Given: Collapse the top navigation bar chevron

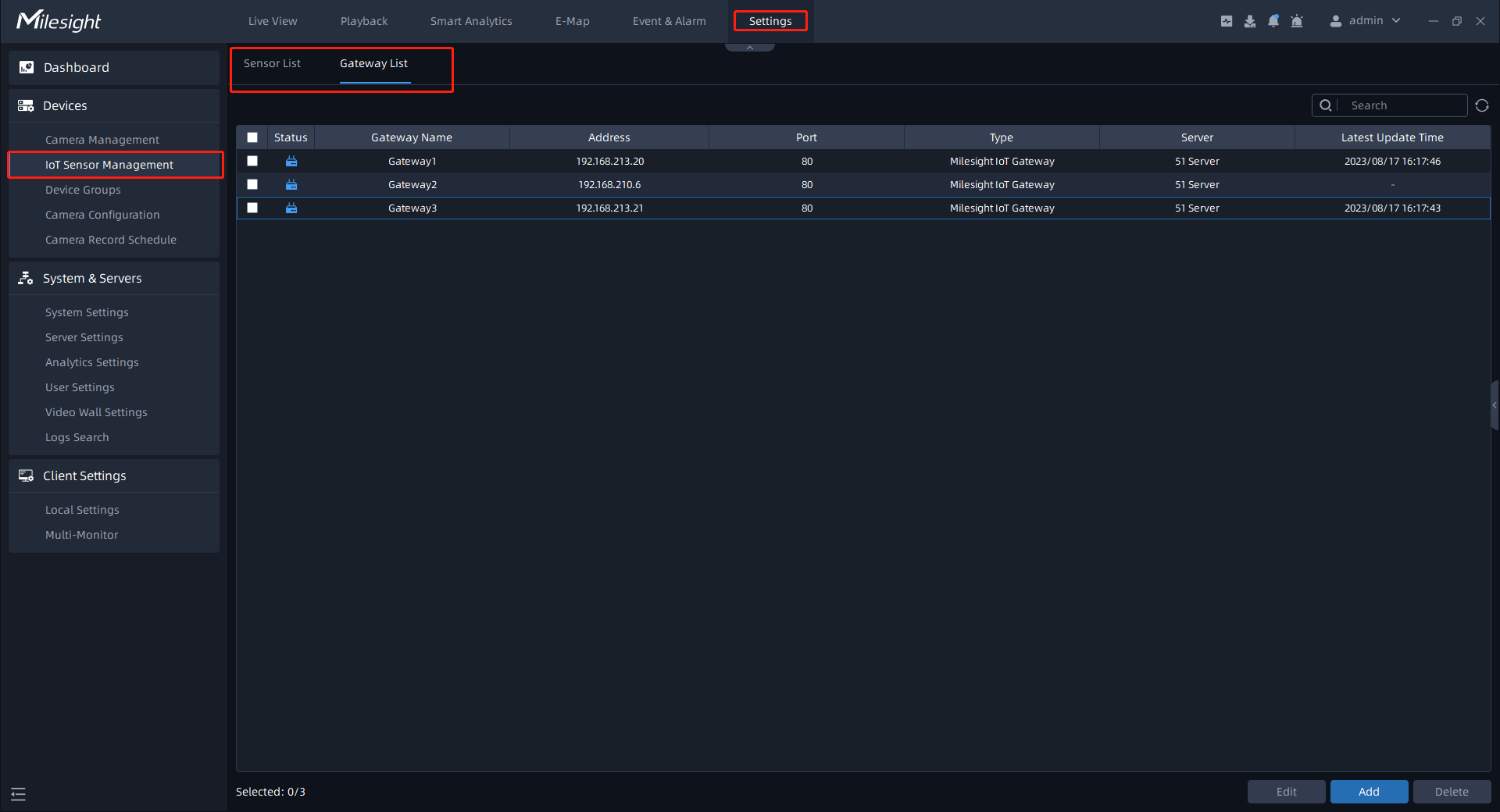Looking at the screenshot, I should click(750, 48).
